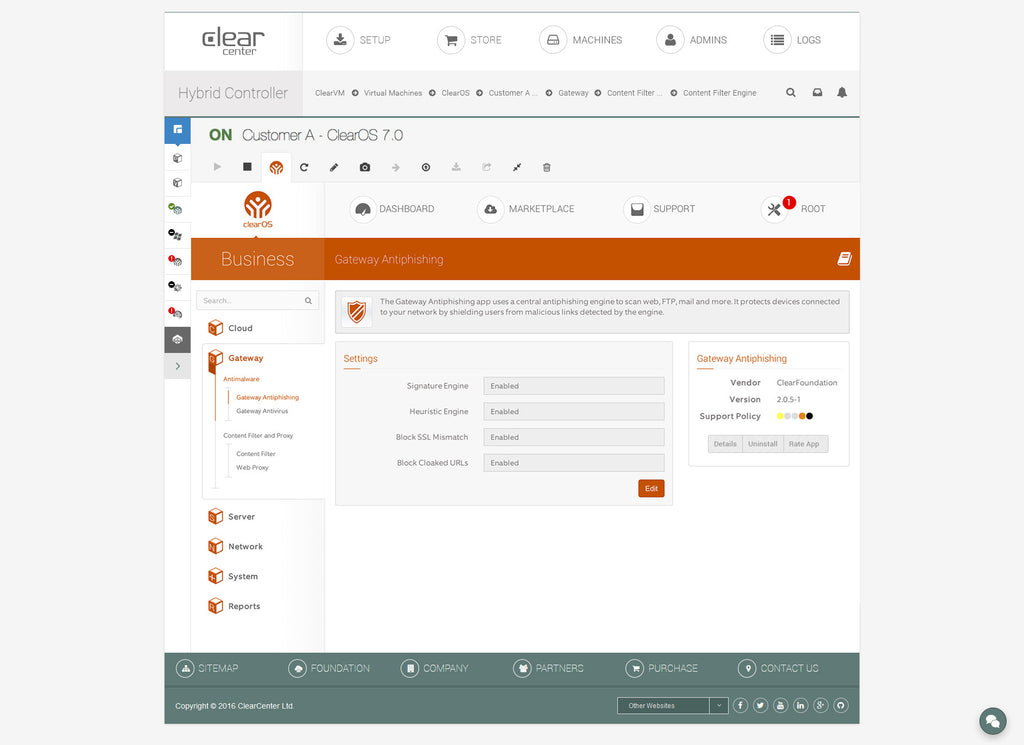Open the Google Plus icon in the footer
Screen dimensions: 1024x745
821,705
